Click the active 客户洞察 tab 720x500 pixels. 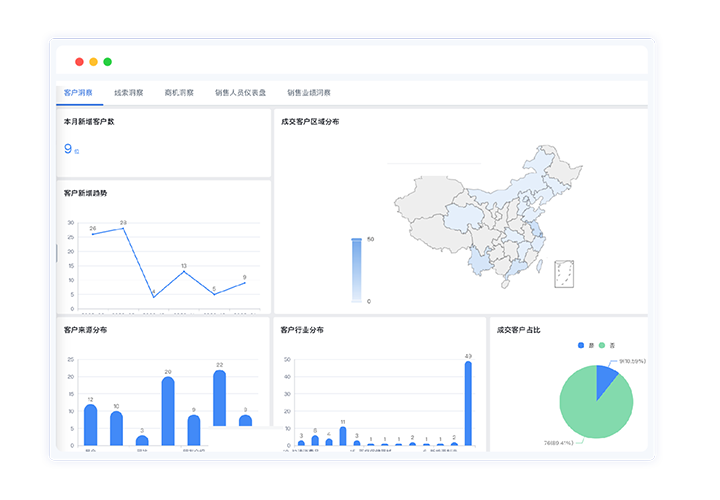pos(78,93)
